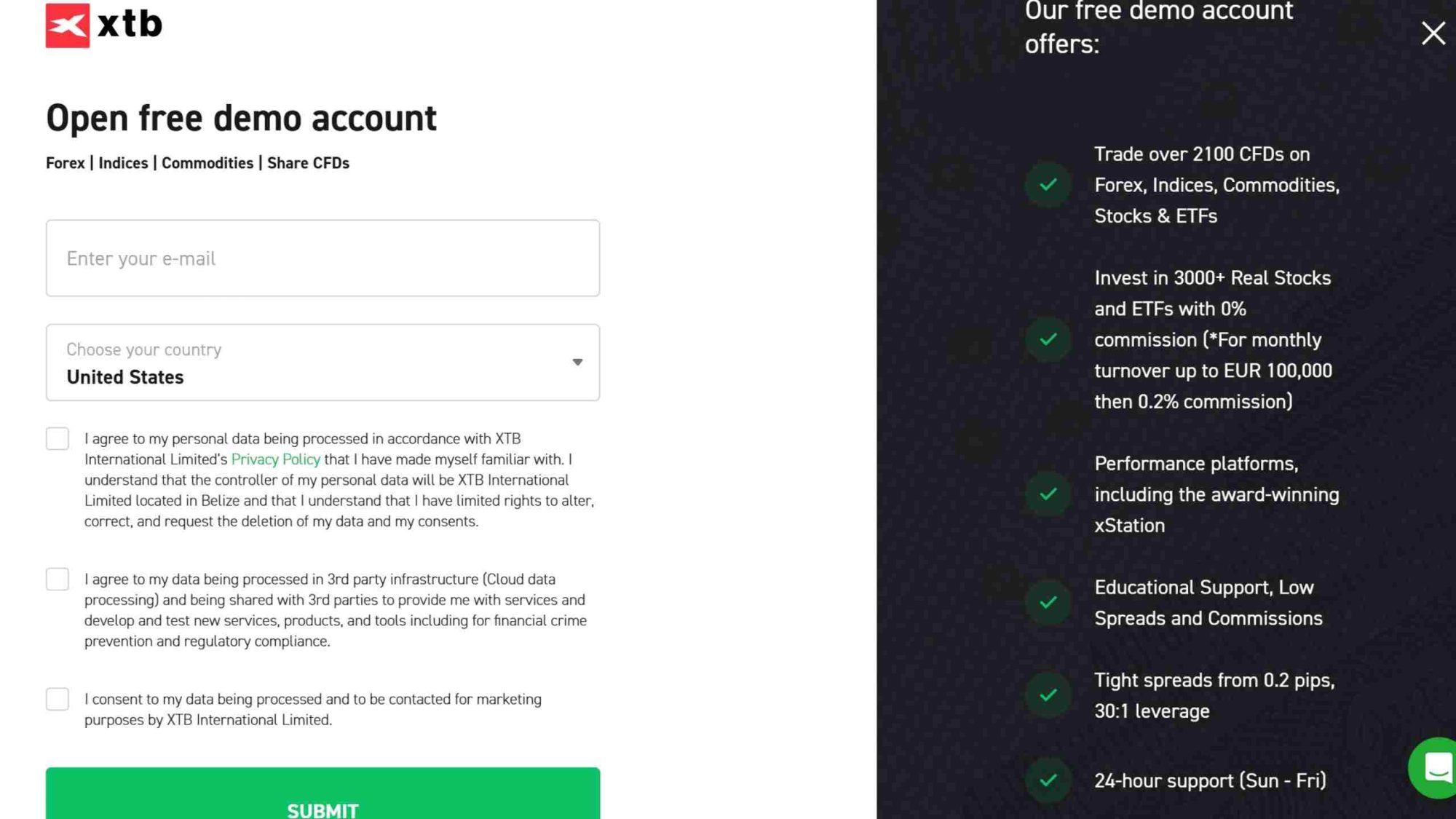Open the live chat support bubble
The width and height of the screenshot is (1456, 819).
click(x=1436, y=767)
